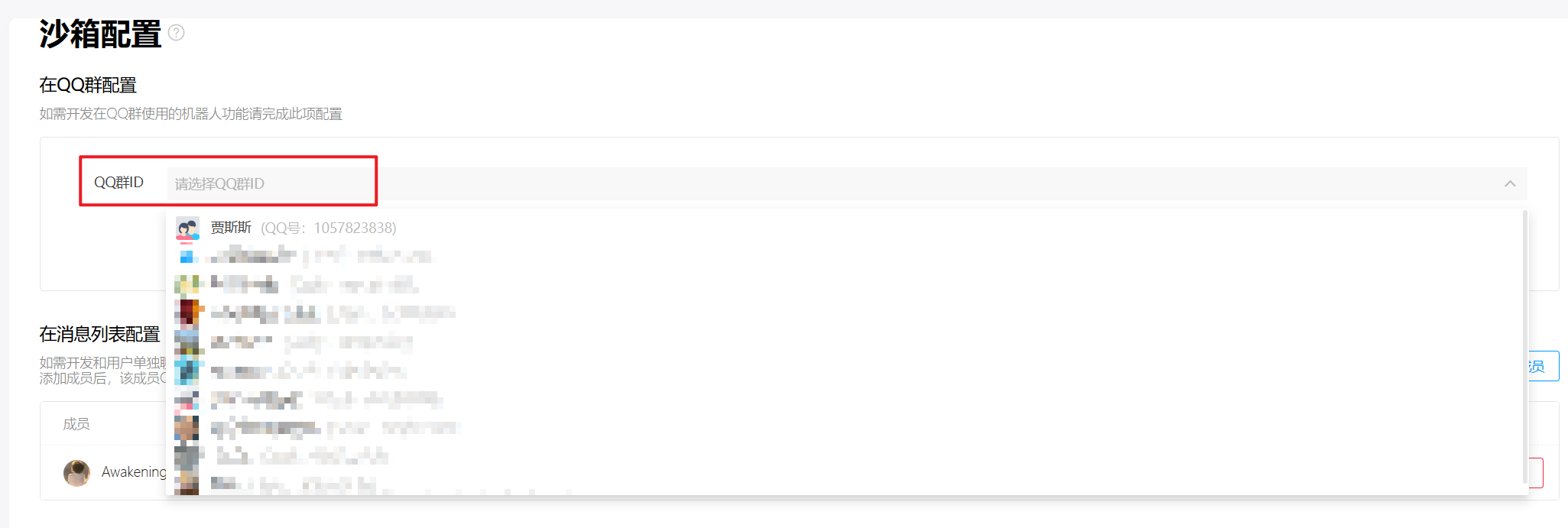Click the 成员 column header

tap(76, 424)
